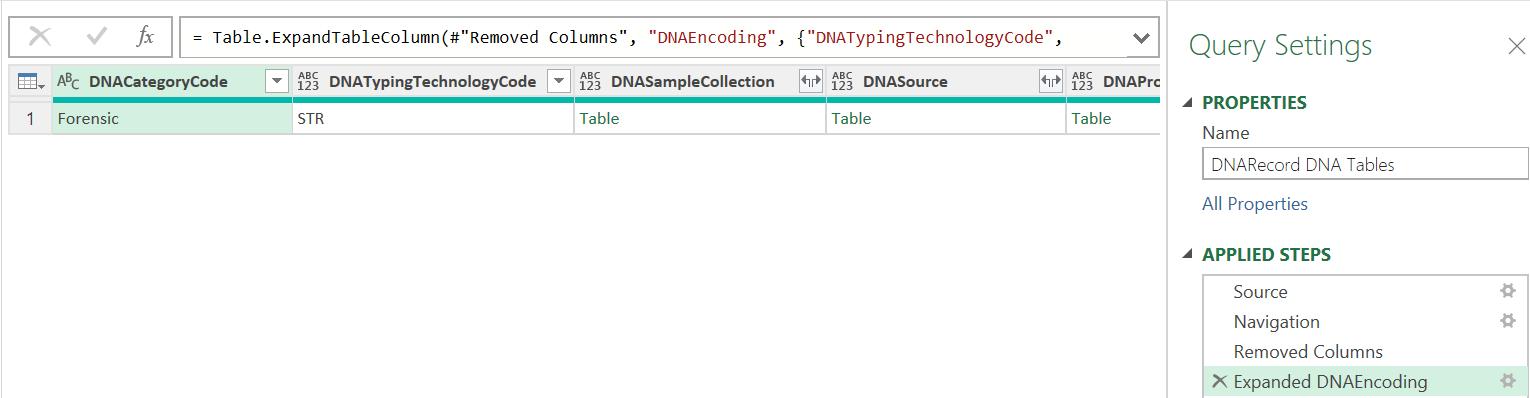Cancel the formula edit with the X icon
The width and height of the screenshot is (1530, 398).
click(40, 38)
